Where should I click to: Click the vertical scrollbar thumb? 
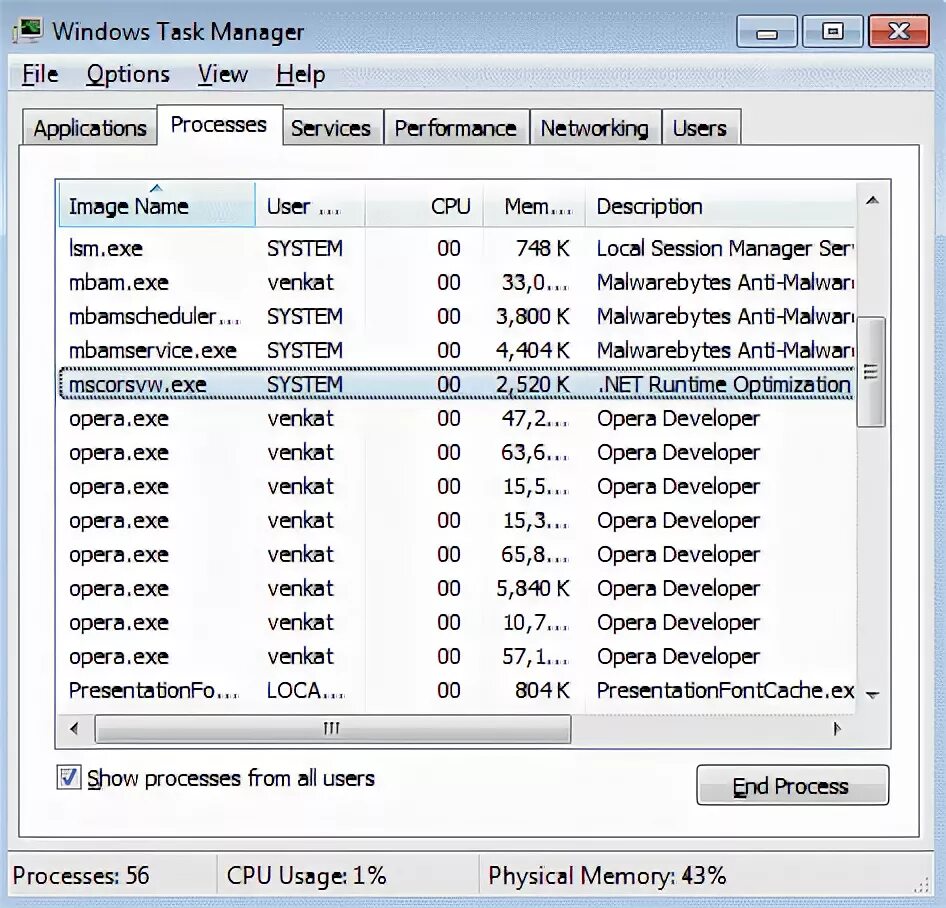tap(871, 372)
